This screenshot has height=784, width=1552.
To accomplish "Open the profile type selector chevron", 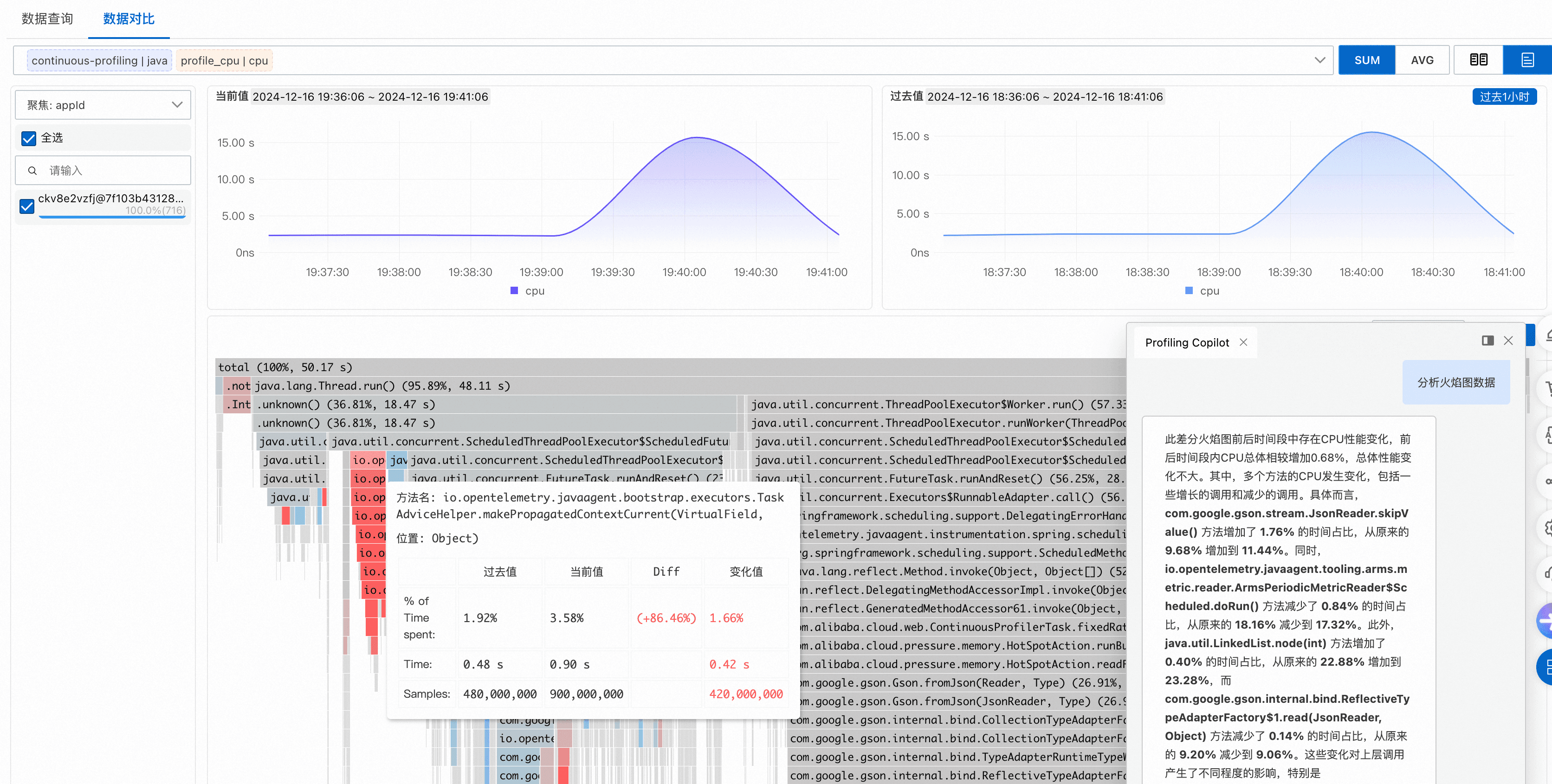I will tap(1319, 60).
